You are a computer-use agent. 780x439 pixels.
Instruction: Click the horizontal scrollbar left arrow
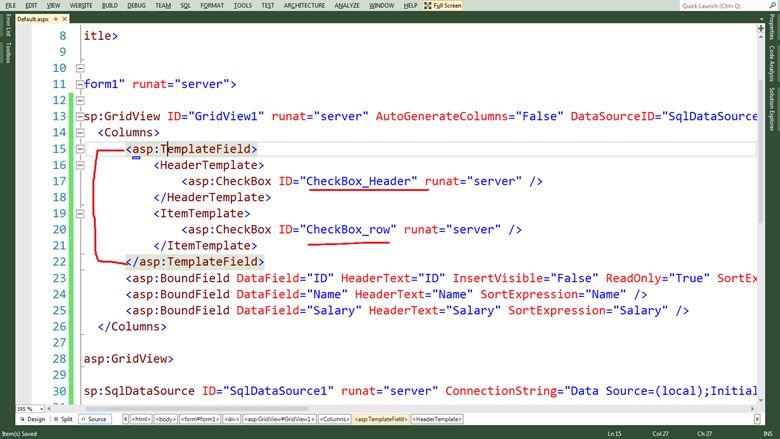[x=49, y=409]
